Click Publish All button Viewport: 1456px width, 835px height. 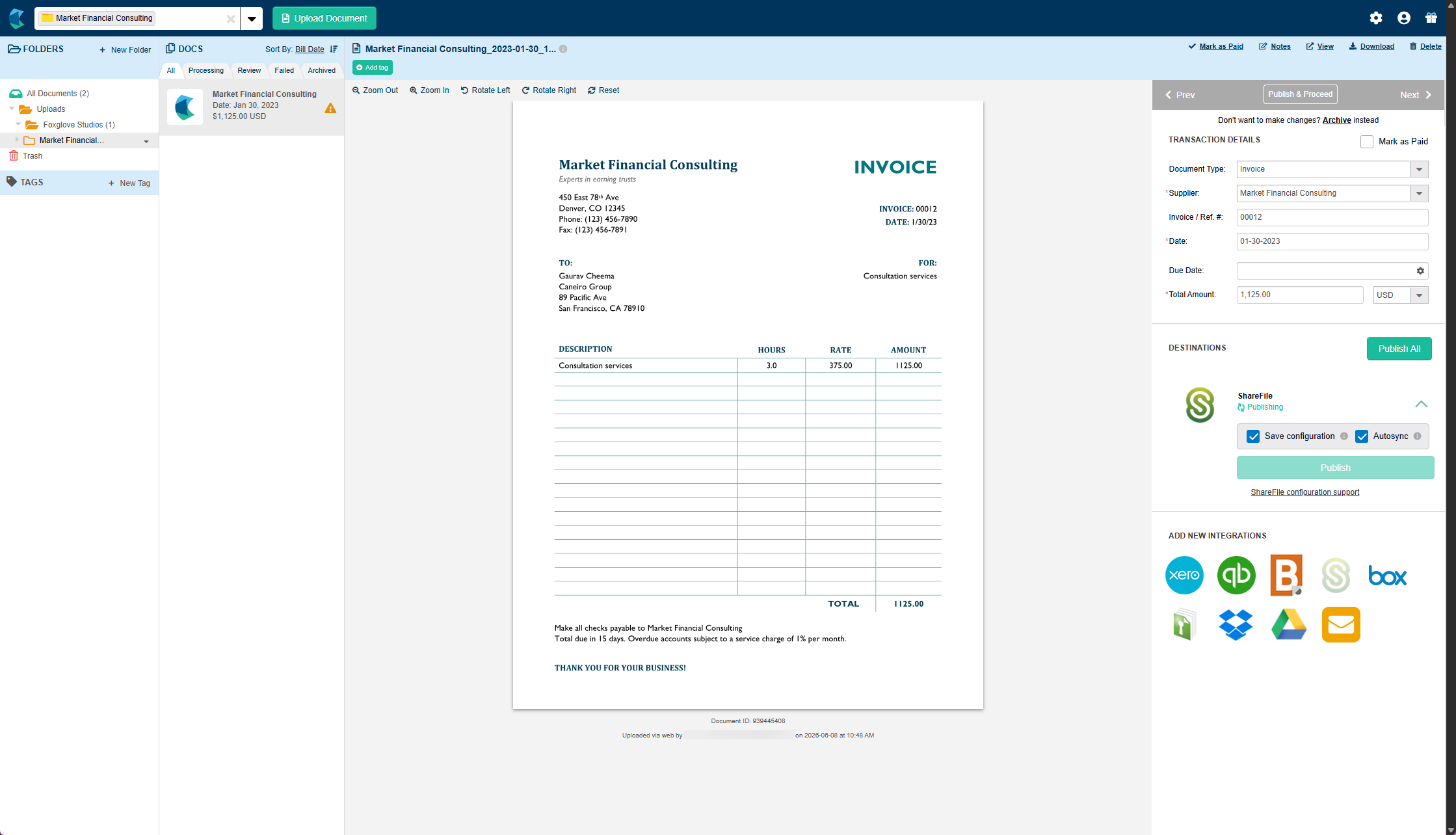pos(1399,349)
